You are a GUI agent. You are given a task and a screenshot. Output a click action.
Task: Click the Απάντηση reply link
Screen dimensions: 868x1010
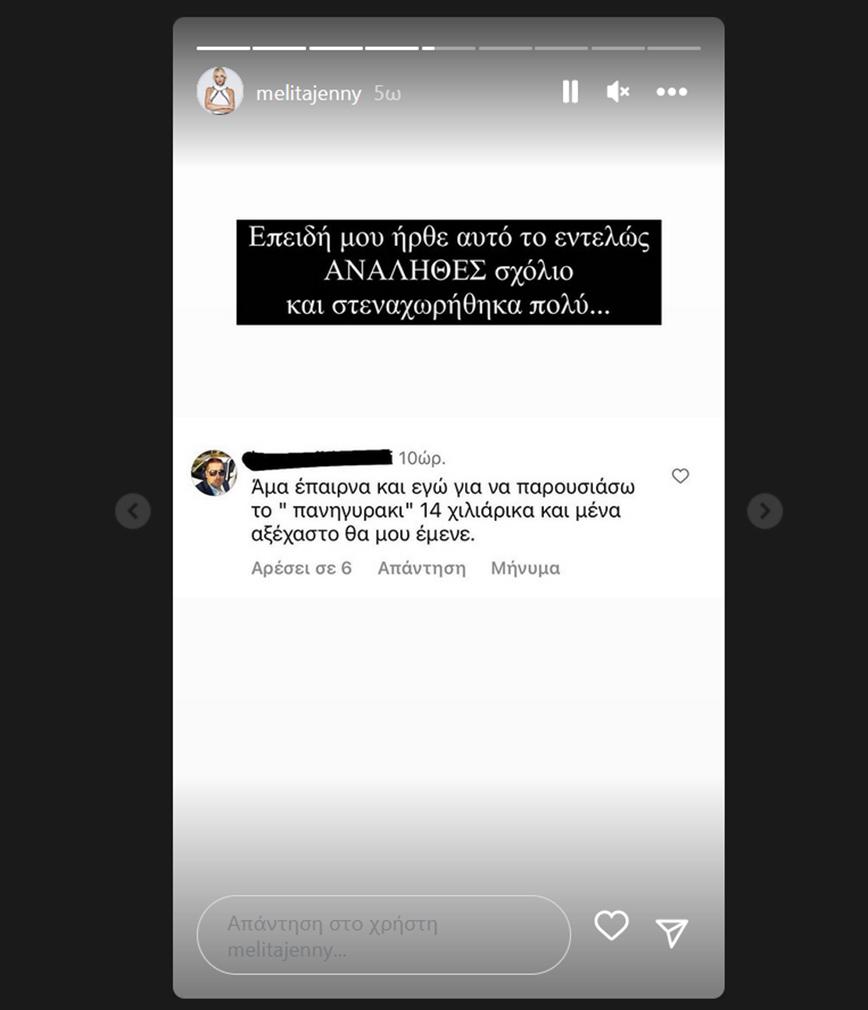tap(421, 568)
